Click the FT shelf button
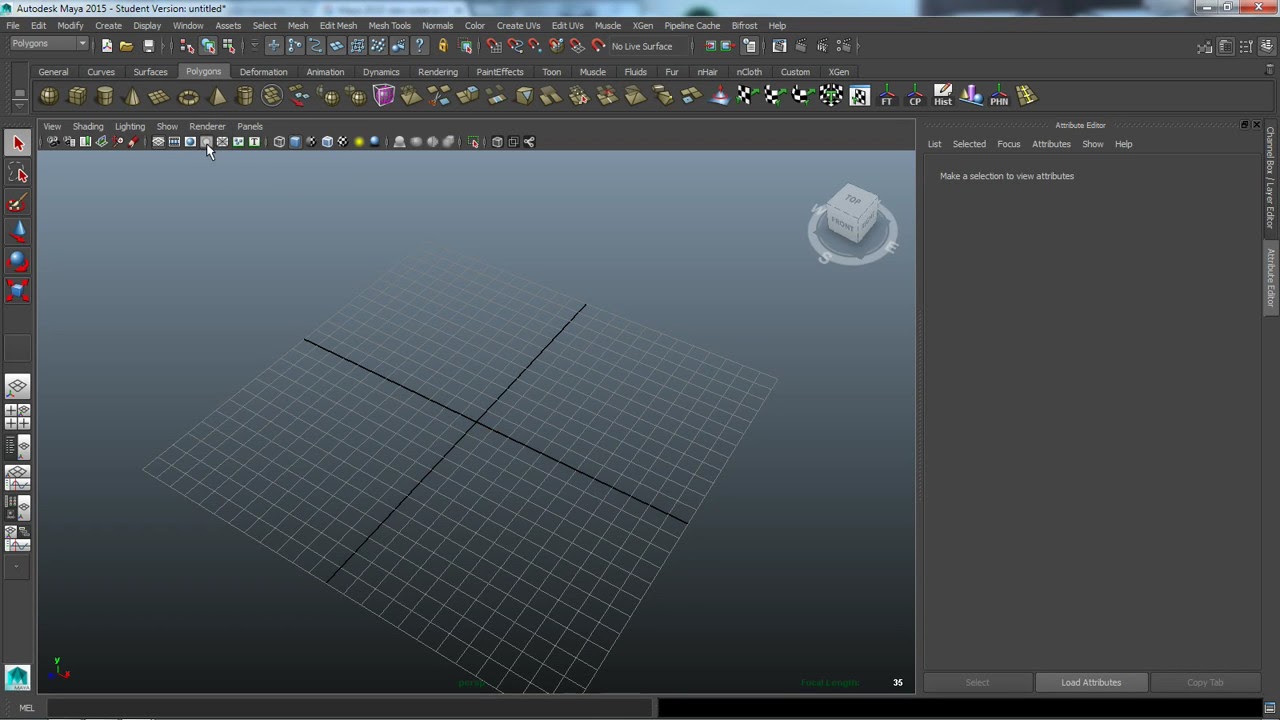1280x720 pixels. (x=887, y=96)
